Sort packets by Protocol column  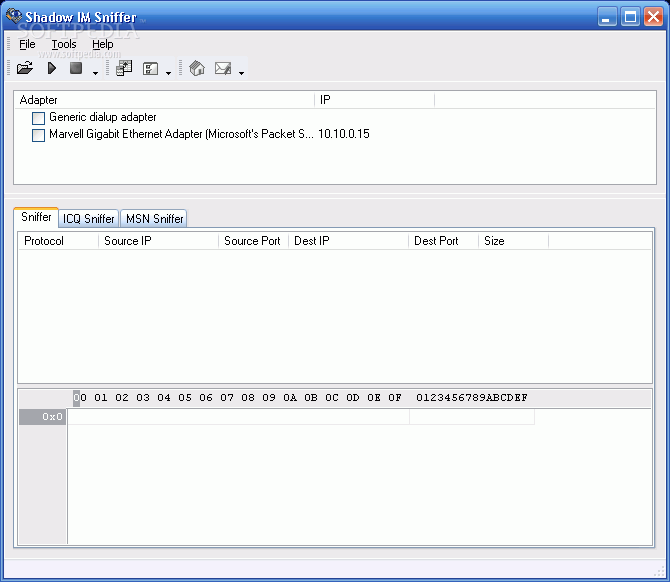click(x=59, y=241)
